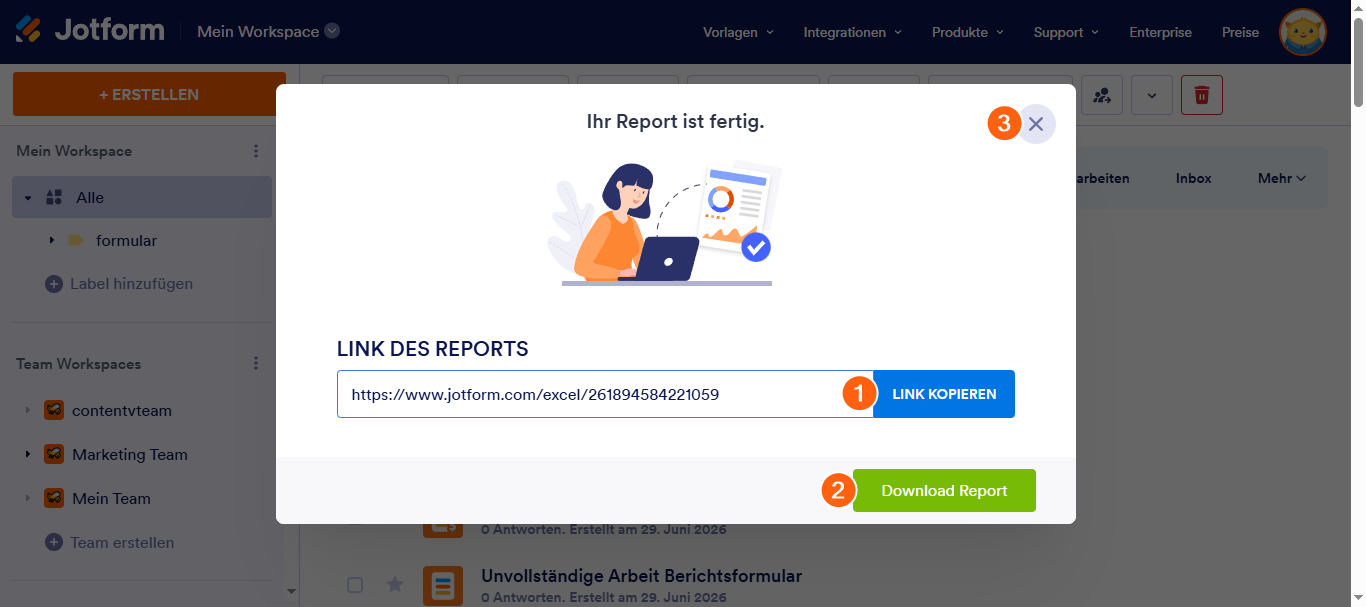The image size is (1366, 607).
Task: Click the 'LINK DES REPORTS' label
Action: [433, 349]
